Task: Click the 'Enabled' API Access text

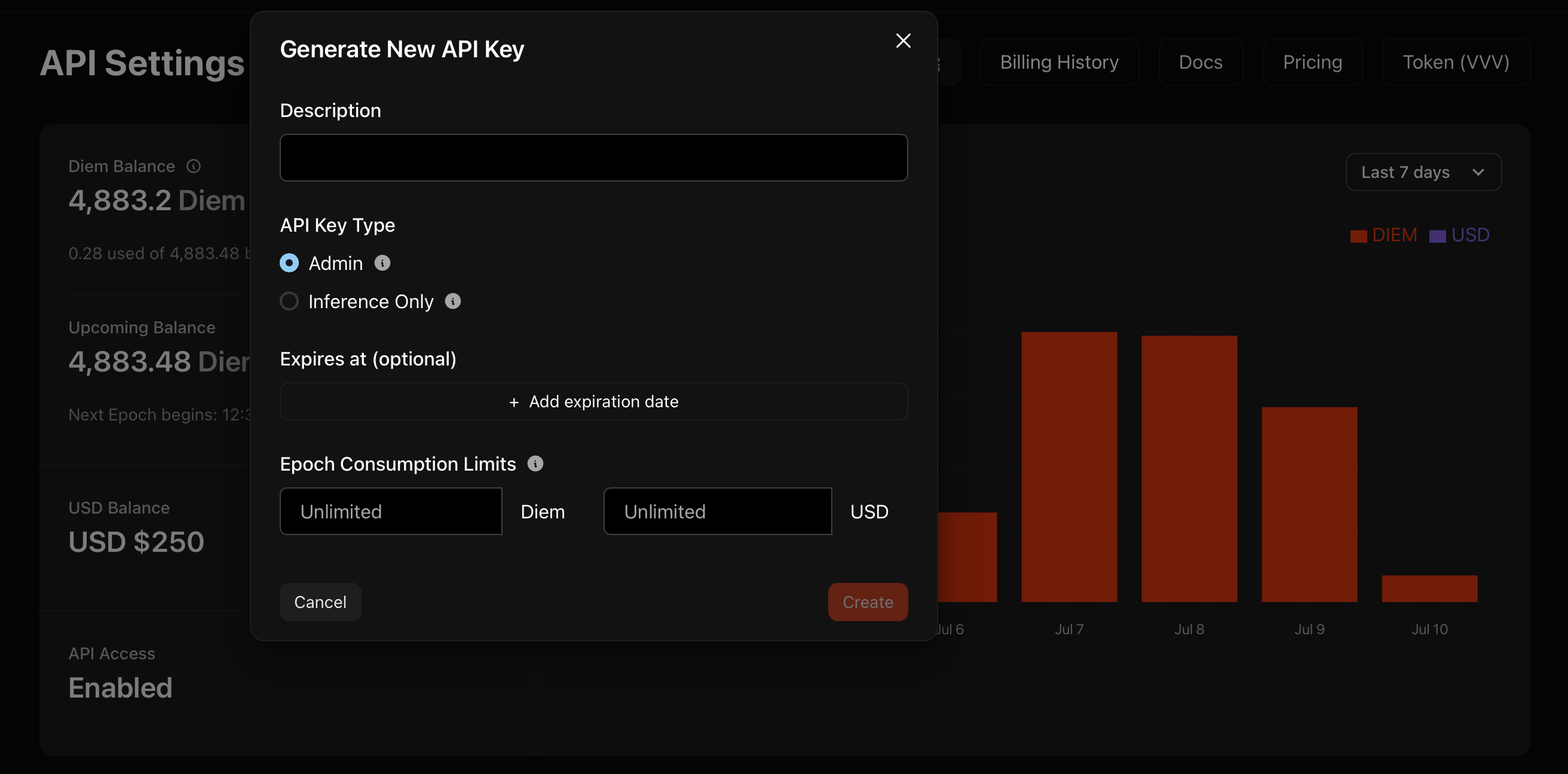Action: tap(121, 687)
